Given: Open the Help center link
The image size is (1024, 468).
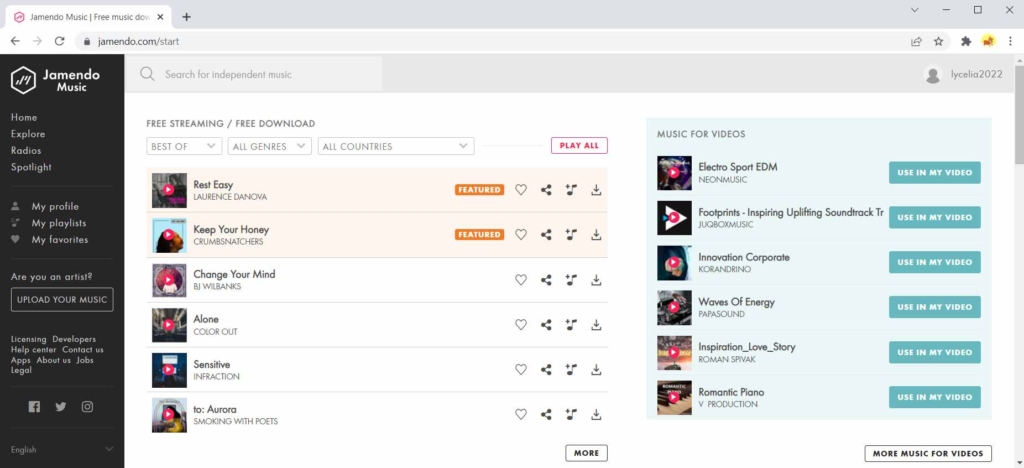Looking at the screenshot, I should pos(34,349).
